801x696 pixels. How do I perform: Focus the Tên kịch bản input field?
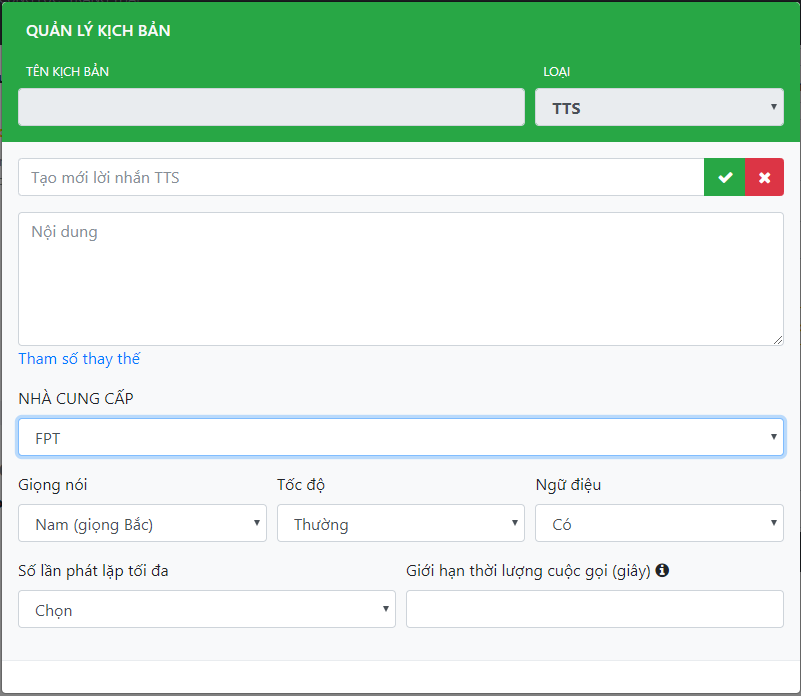coord(271,107)
